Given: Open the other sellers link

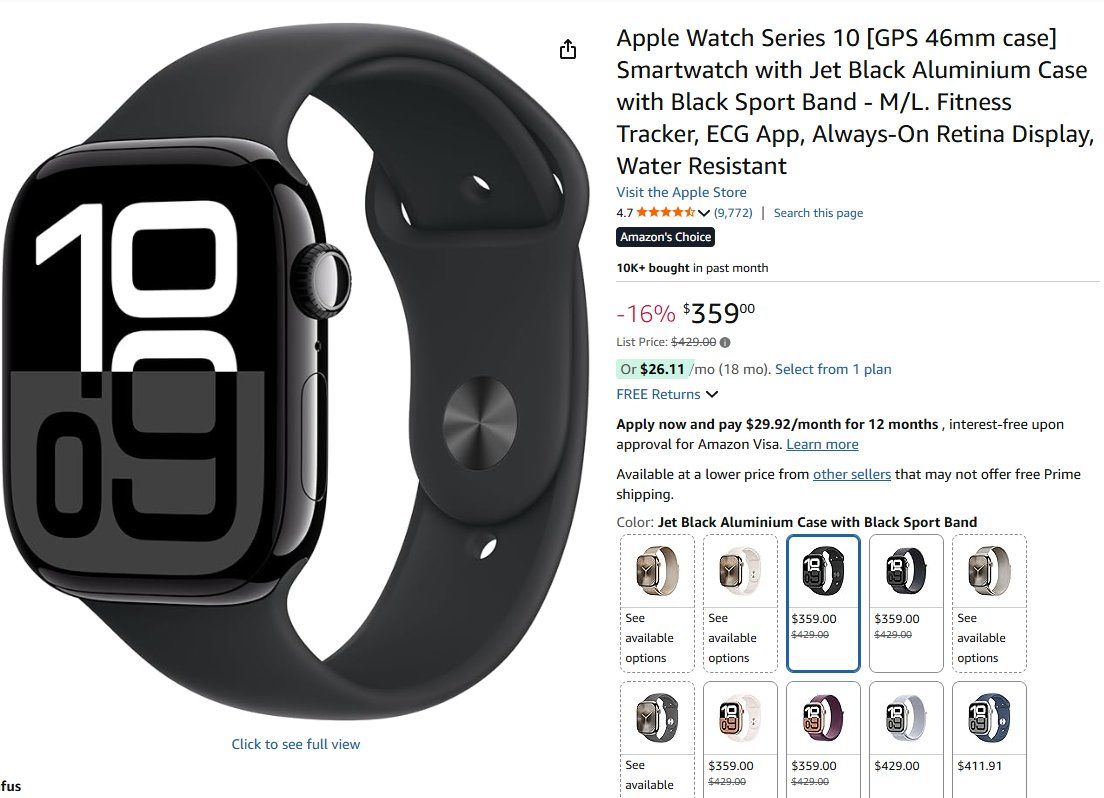Looking at the screenshot, I should click(851, 474).
